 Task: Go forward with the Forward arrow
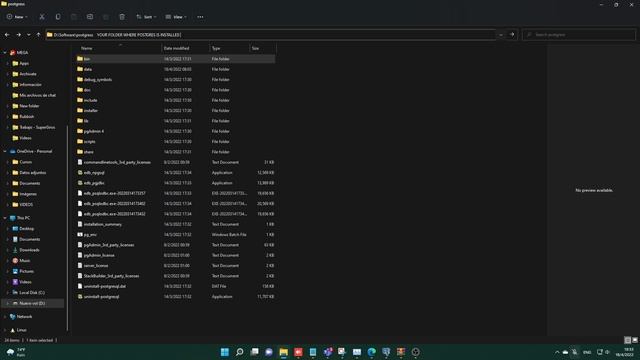tap(18, 35)
